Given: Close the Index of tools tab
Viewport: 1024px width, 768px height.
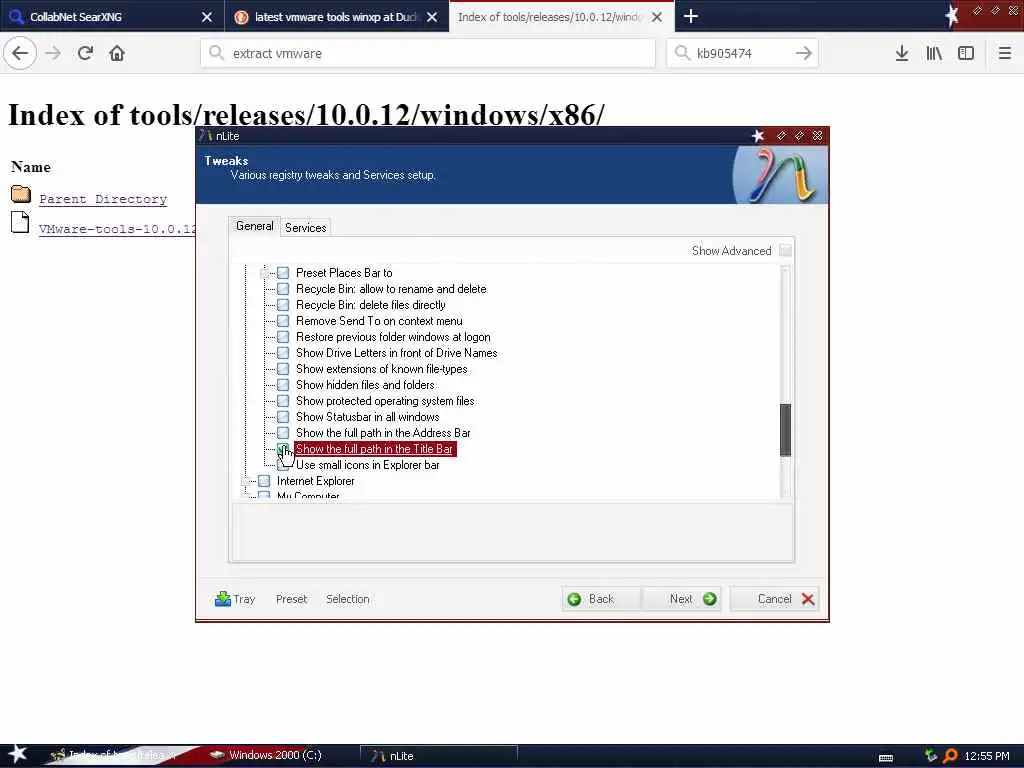Looking at the screenshot, I should coord(657,17).
